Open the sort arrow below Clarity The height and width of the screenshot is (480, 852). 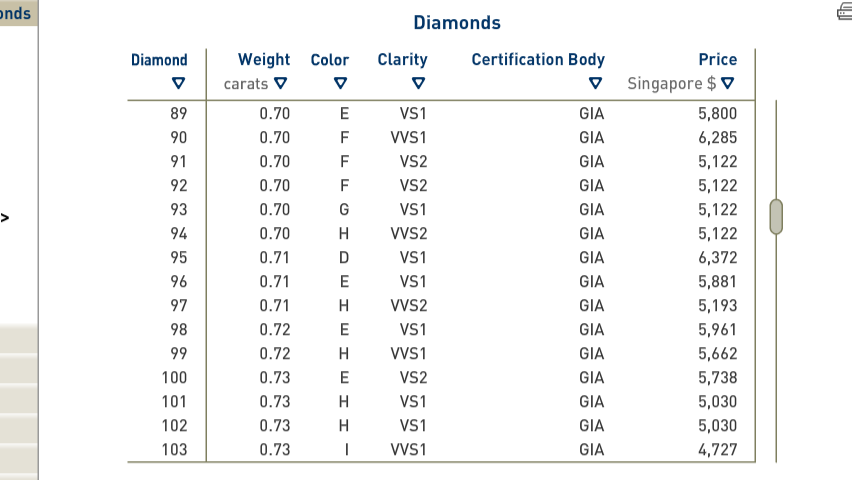[x=418, y=84]
